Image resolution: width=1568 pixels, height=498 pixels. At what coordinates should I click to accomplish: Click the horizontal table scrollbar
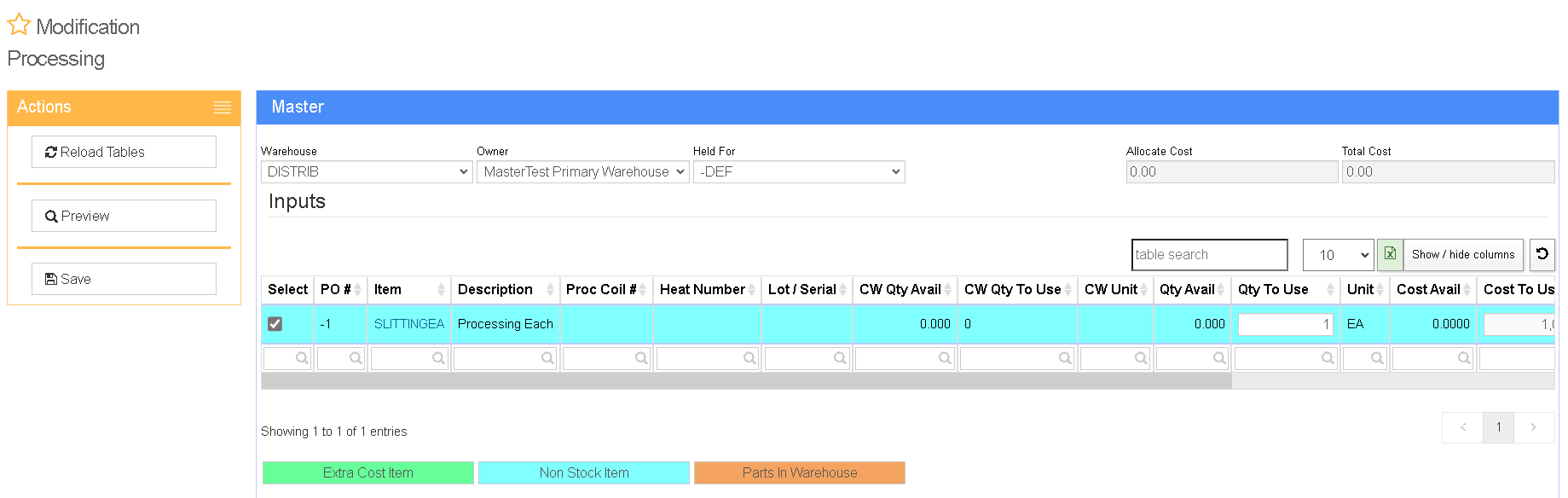click(746, 381)
